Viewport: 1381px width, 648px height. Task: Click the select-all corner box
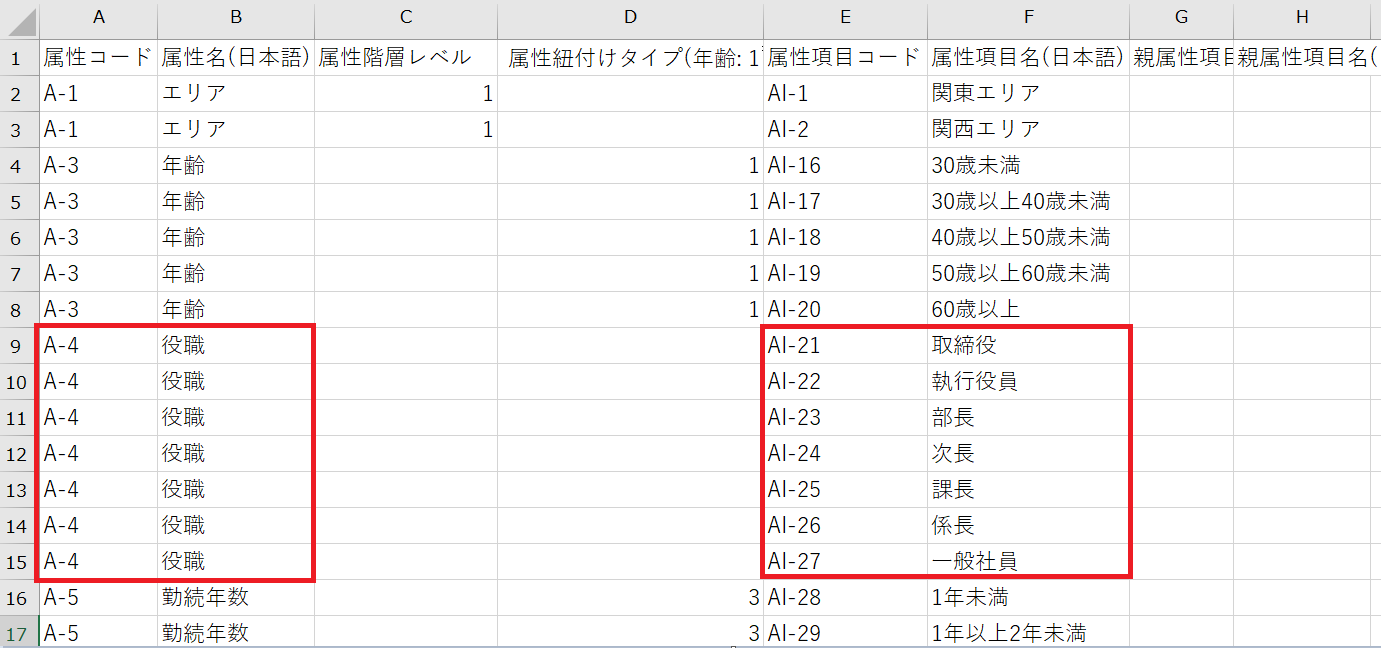[18, 17]
